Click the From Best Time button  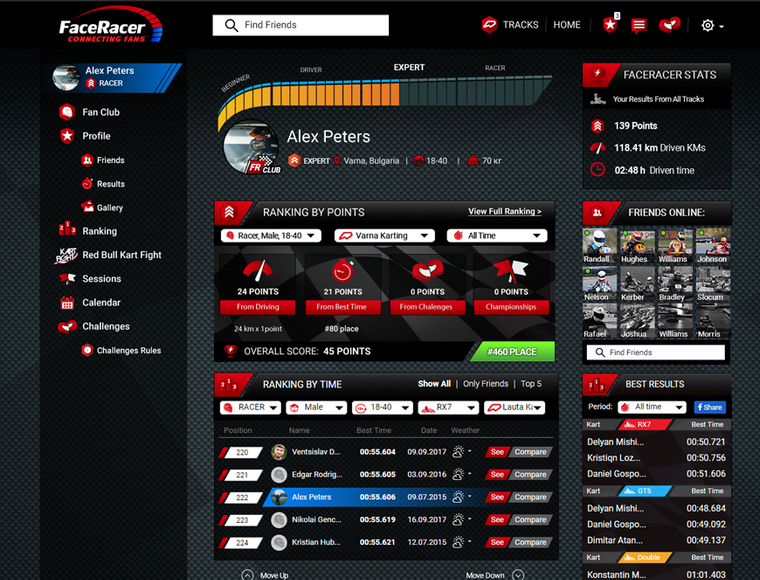point(342,307)
